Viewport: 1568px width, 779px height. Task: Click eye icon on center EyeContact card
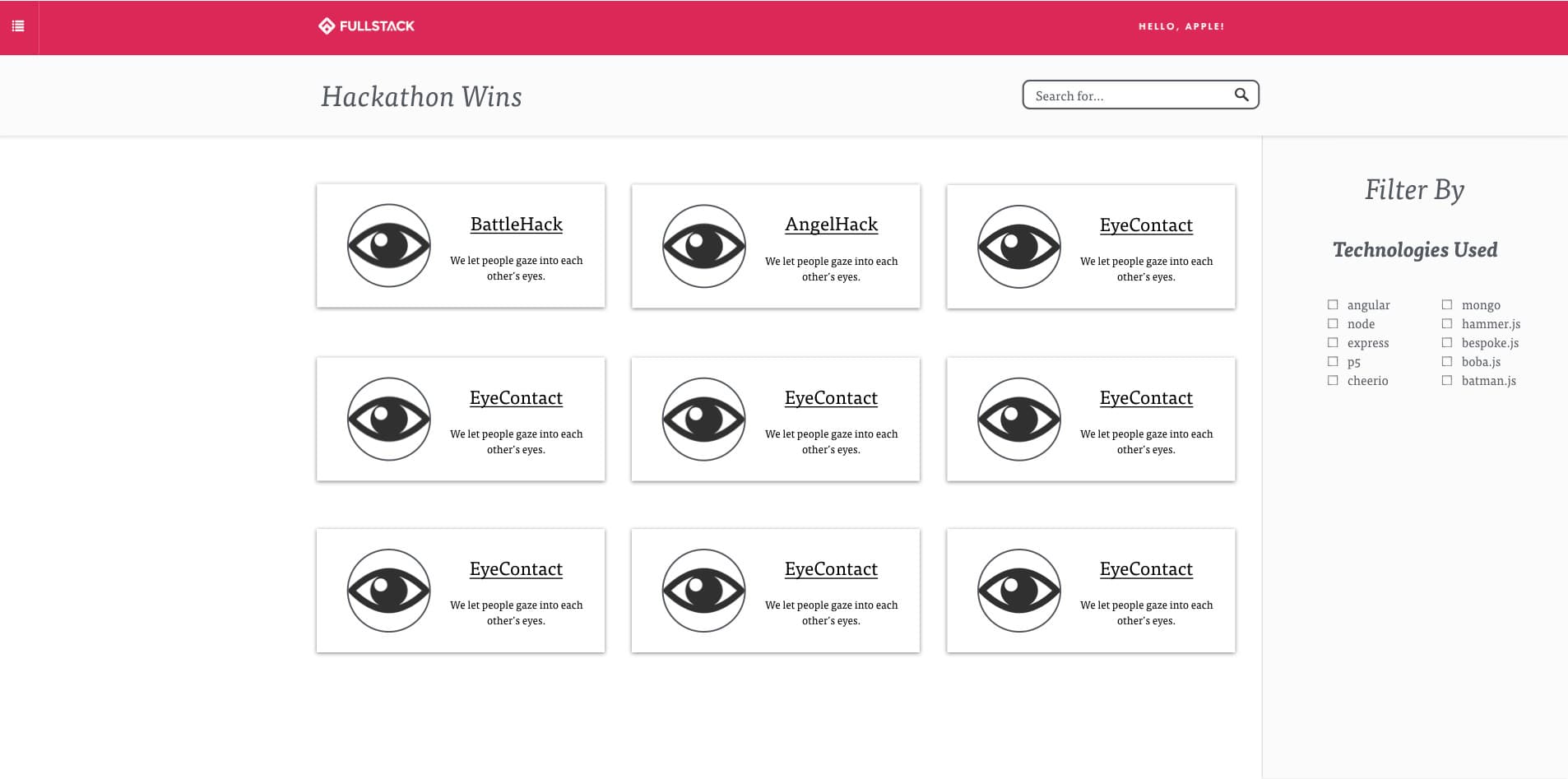pyautogui.click(x=703, y=420)
